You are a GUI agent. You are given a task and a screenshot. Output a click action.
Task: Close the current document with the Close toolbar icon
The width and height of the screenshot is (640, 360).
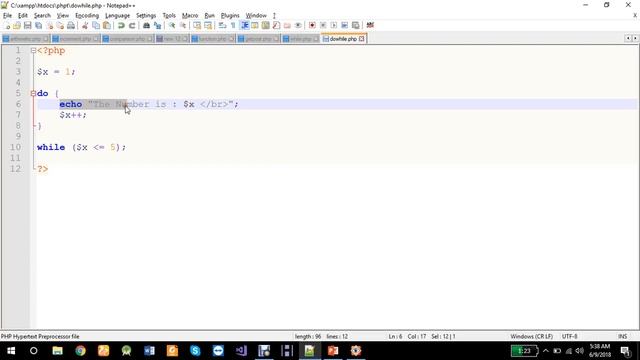tap(49, 25)
